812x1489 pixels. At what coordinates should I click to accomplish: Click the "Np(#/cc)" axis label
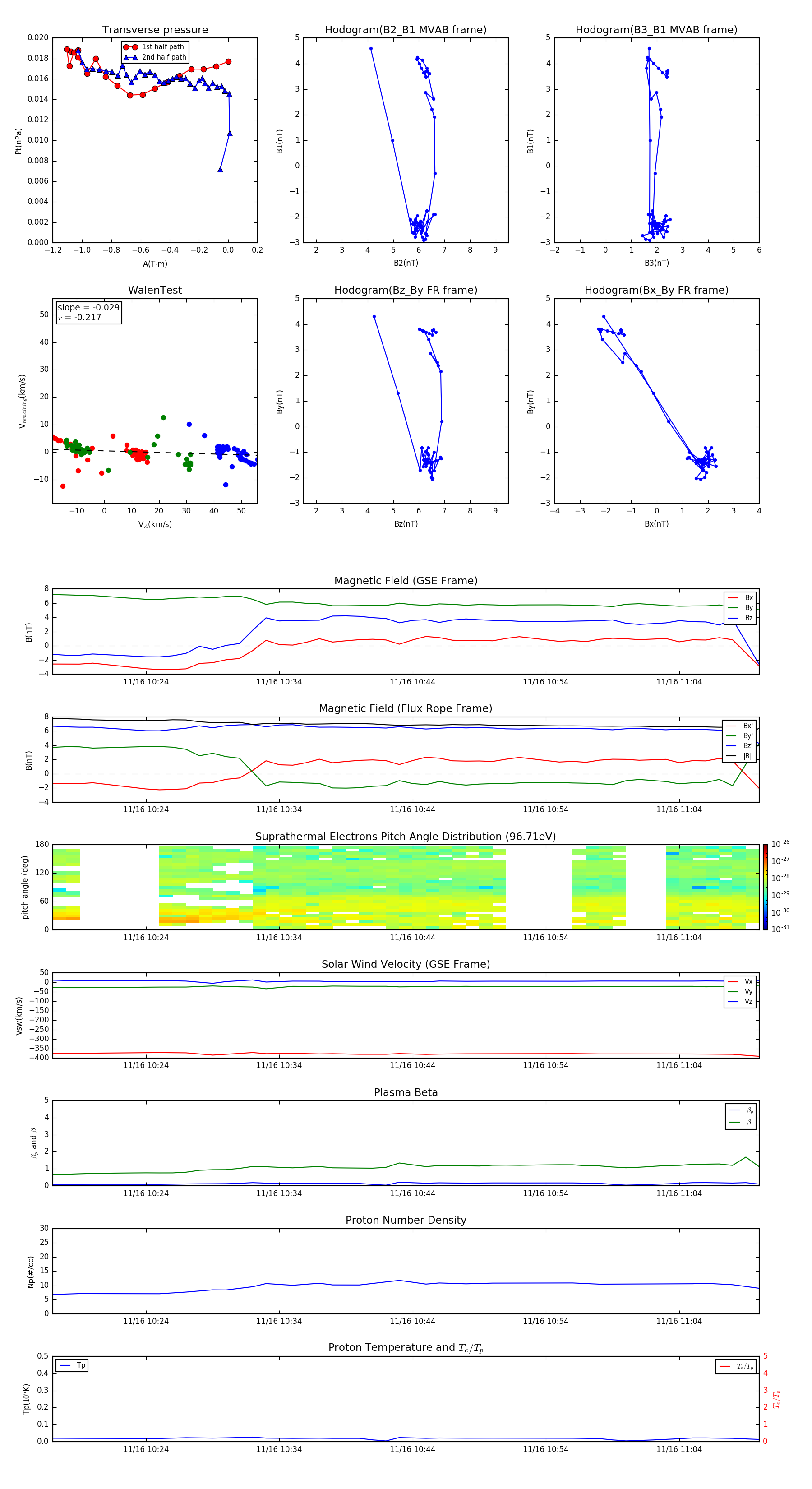pyautogui.click(x=31, y=1272)
